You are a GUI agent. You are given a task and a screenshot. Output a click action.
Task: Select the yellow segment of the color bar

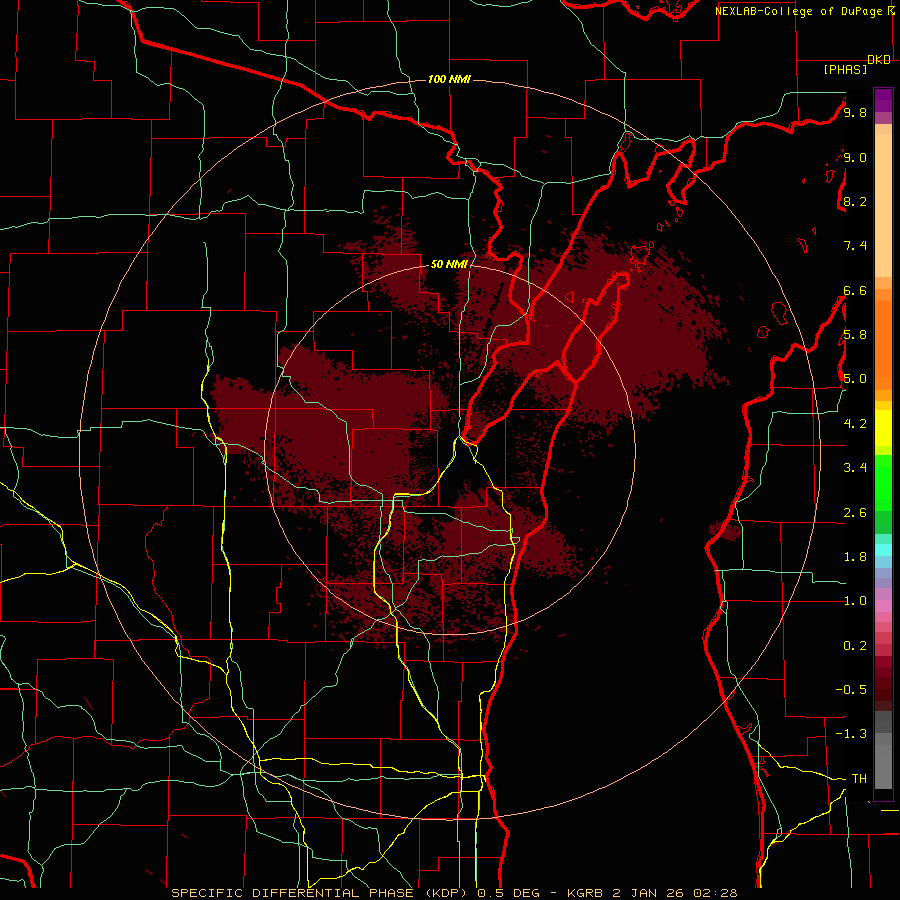[x=883, y=428]
